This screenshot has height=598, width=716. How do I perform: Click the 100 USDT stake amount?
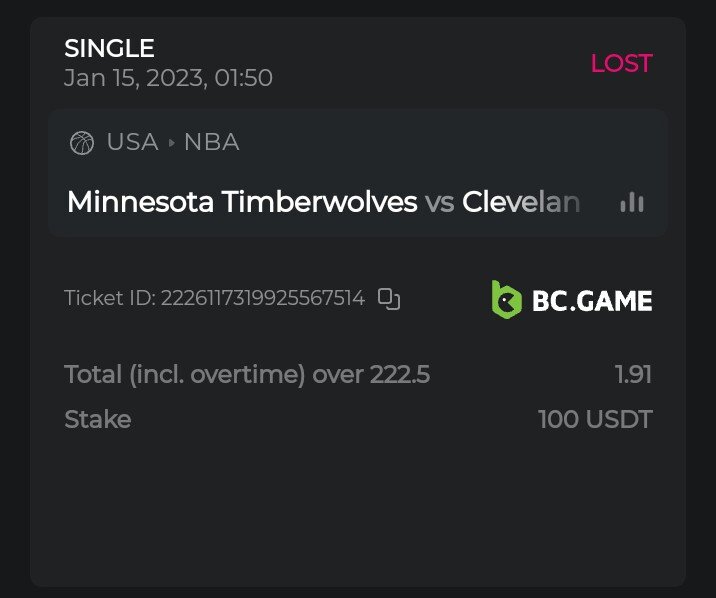click(x=595, y=419)
